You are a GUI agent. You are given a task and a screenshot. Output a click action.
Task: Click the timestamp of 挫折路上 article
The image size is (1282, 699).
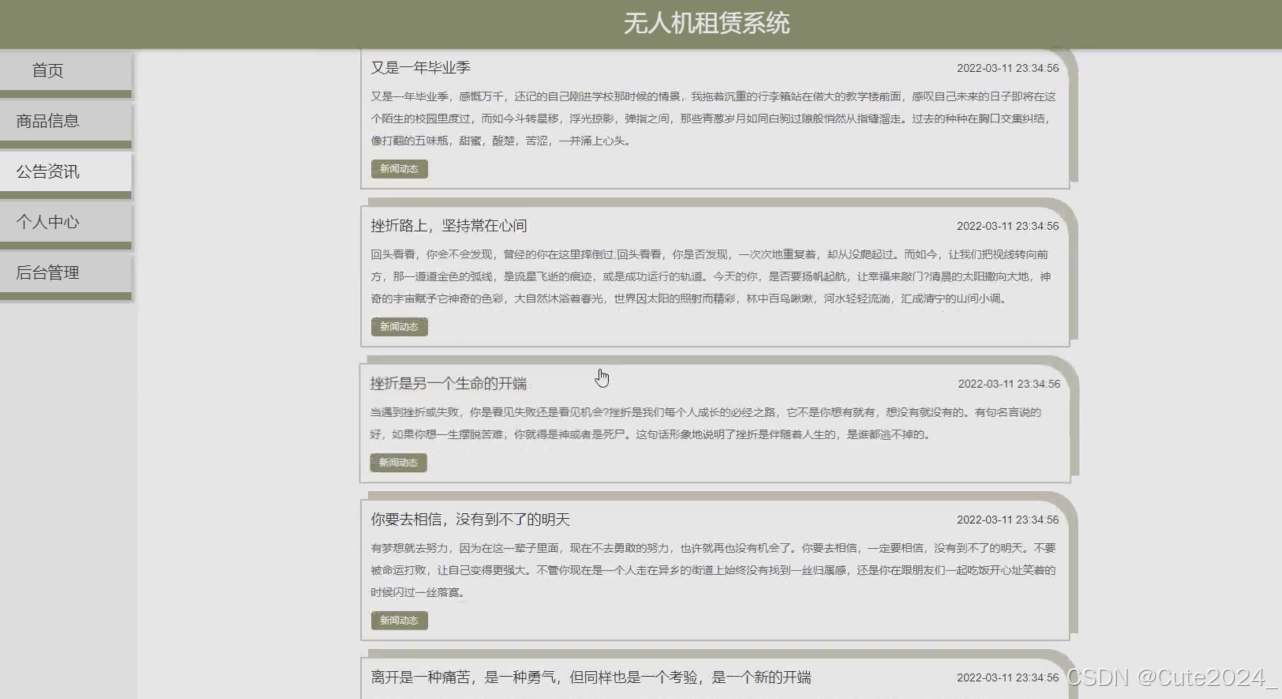[x=1008, y=227]
